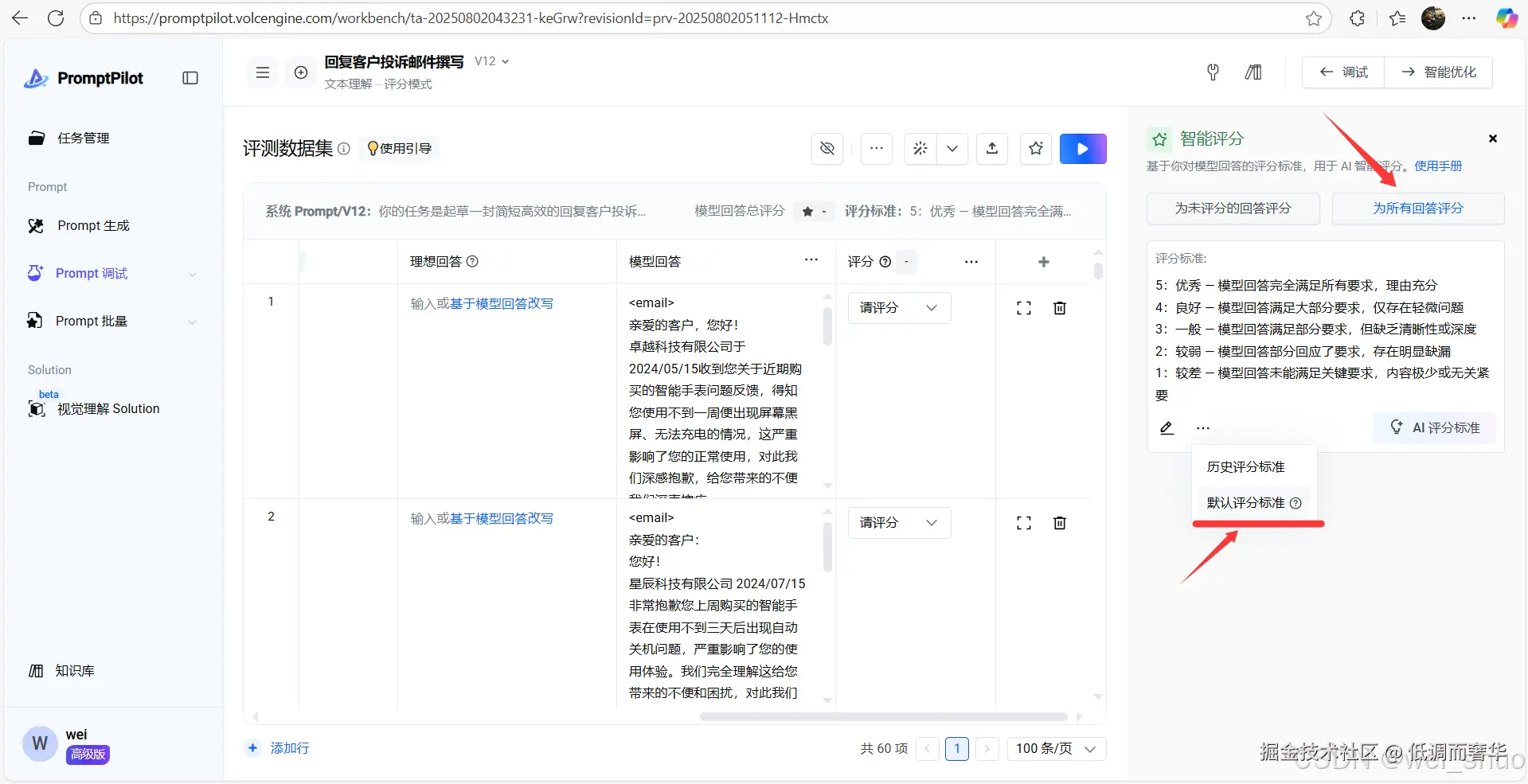The width and height of the screenshot is (1528, 784).
Task: Delete row 1 using its trash icon
Action: point(1059,307)
